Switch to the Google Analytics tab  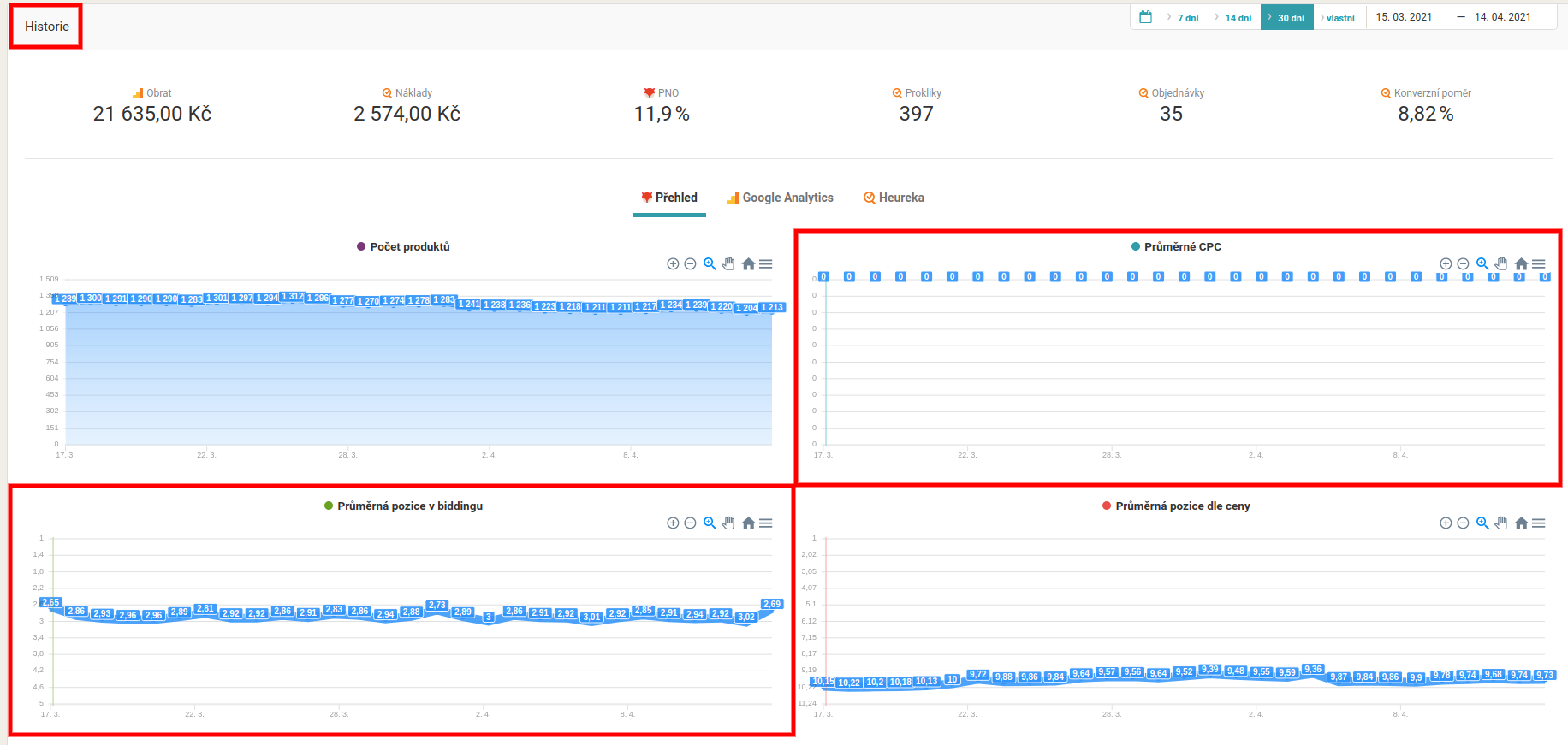780,198
